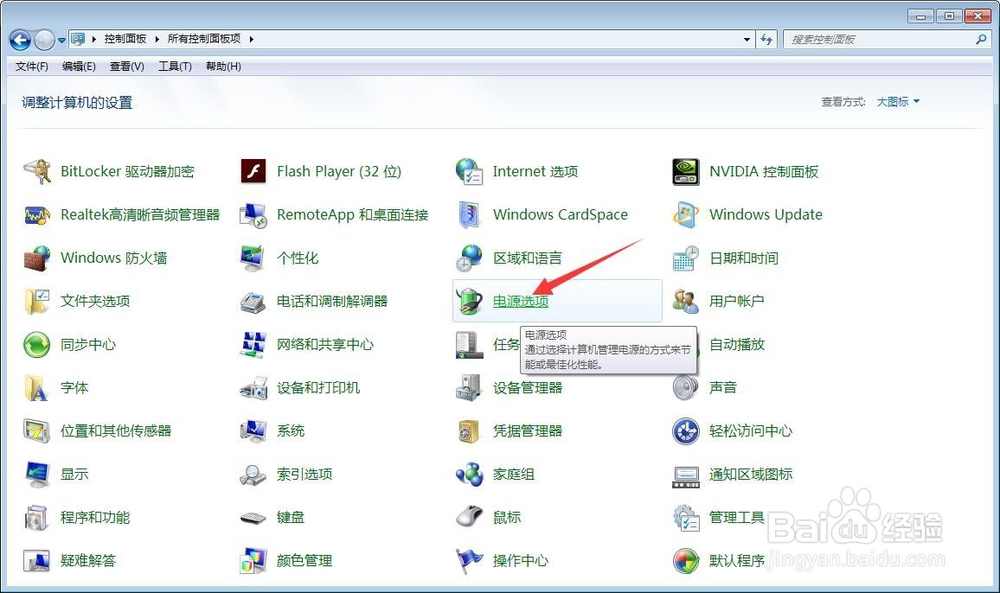This screenshot has height=593, width=1000.
Task: Click the 通知区域图标 link text
Action: pyautogui.click(x=751, y=474)
